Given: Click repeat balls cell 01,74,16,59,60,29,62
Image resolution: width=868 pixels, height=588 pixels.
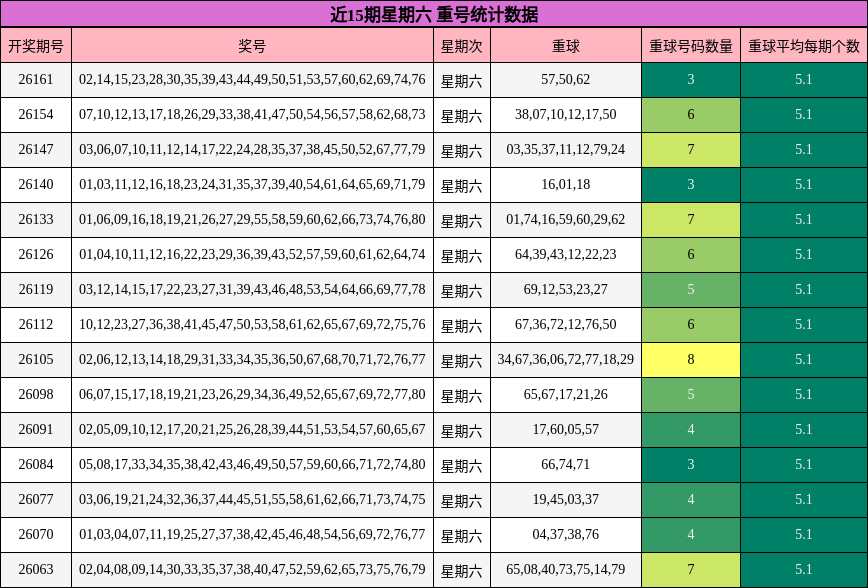Looking at the screenshot, I should [566, 220].
